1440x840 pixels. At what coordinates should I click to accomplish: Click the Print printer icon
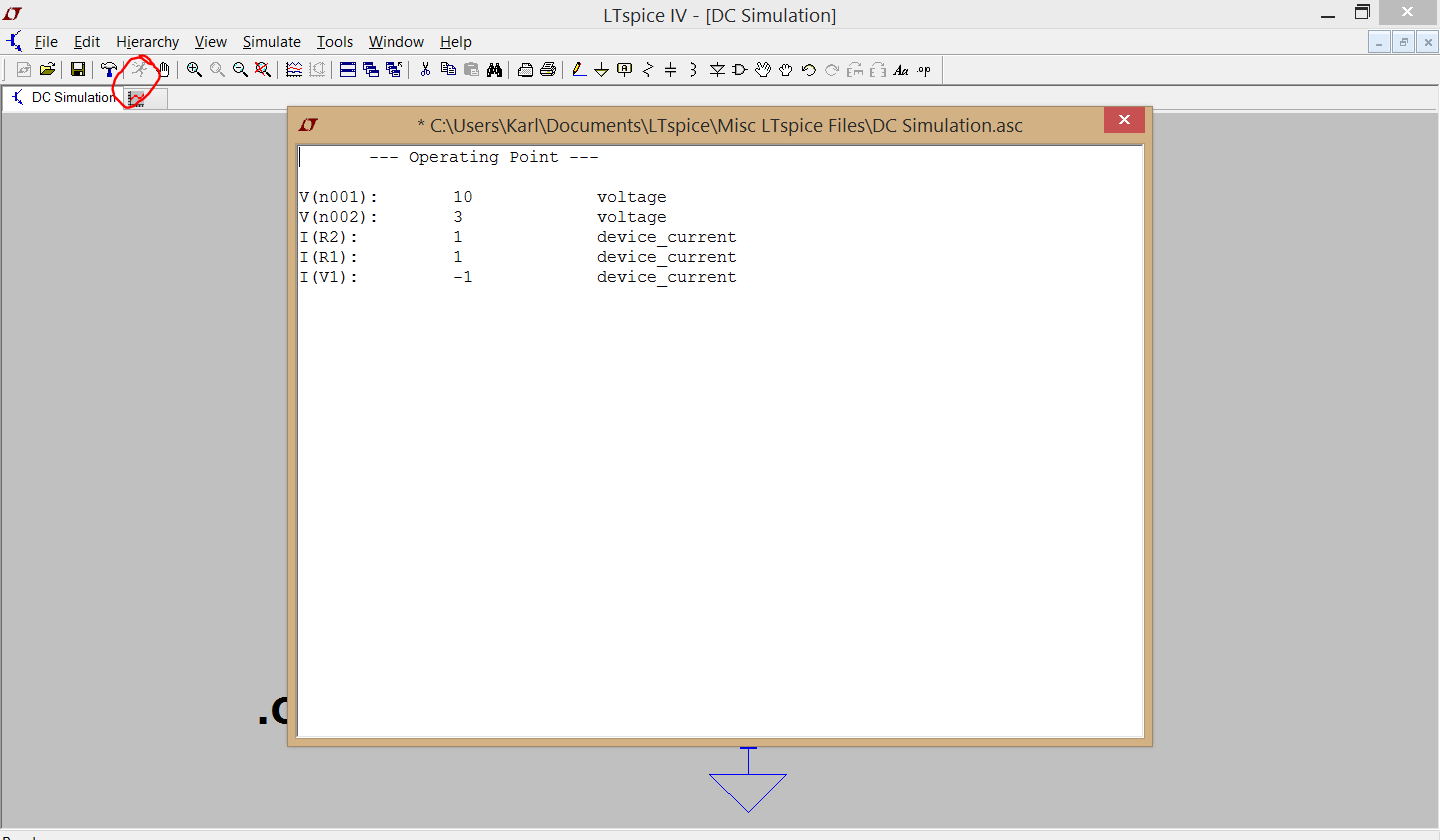[x=548, y=69]
